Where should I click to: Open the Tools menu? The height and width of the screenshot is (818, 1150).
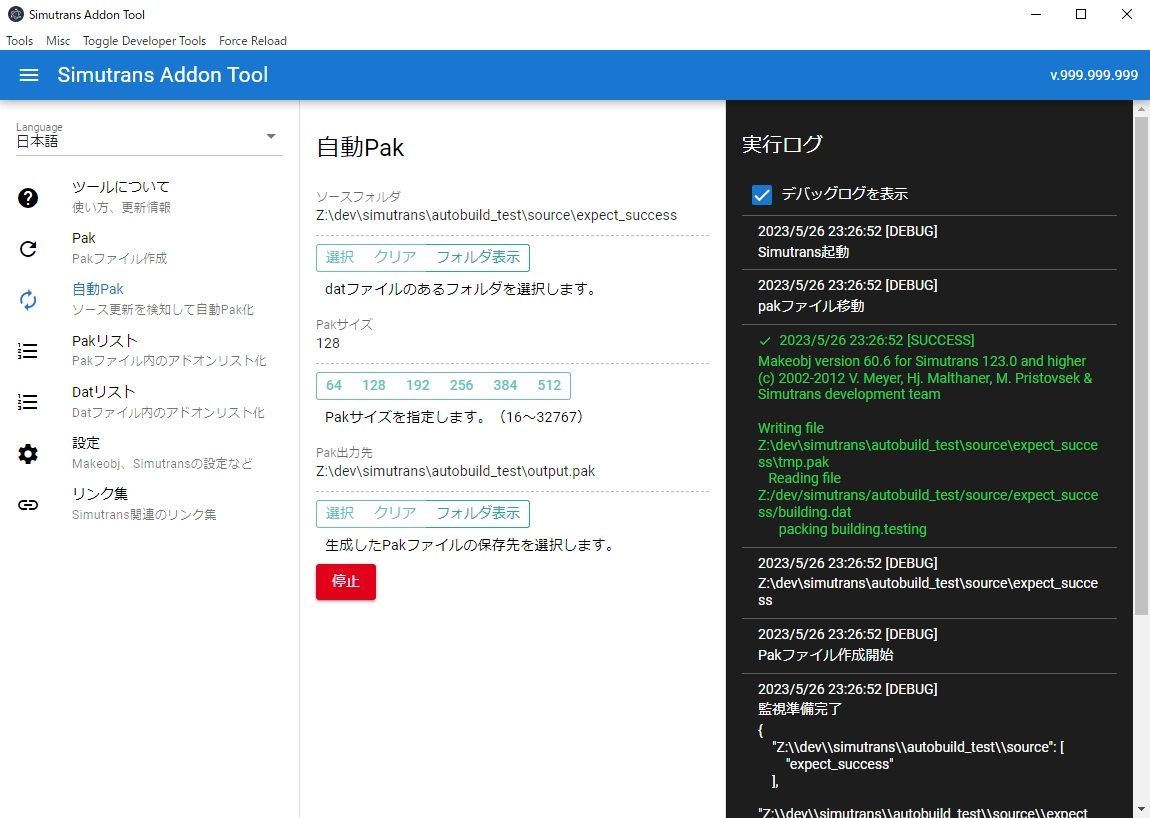point(19,41)
